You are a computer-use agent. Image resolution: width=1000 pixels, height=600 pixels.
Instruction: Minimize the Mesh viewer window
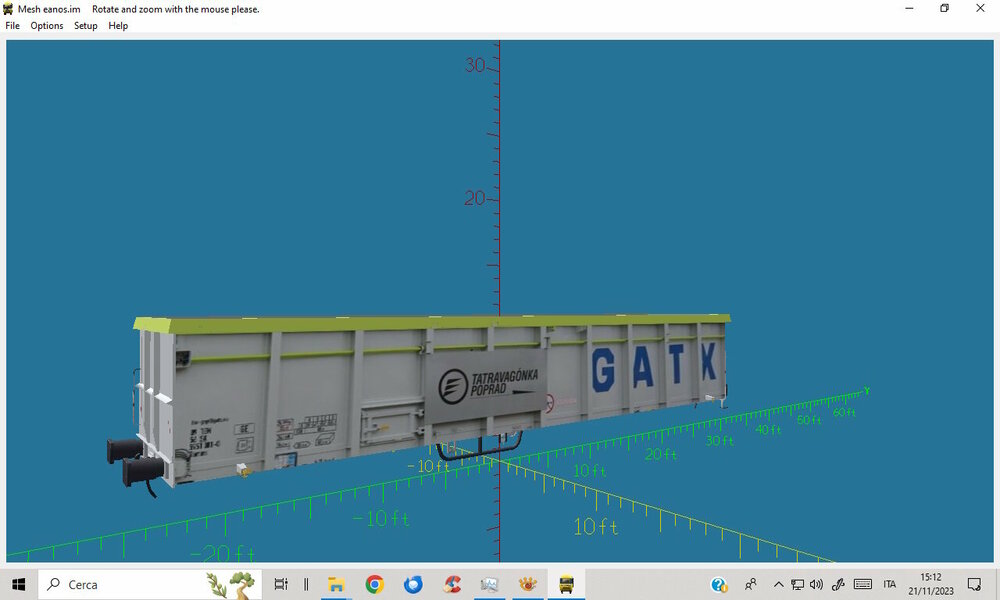click(x=909, y=8)
